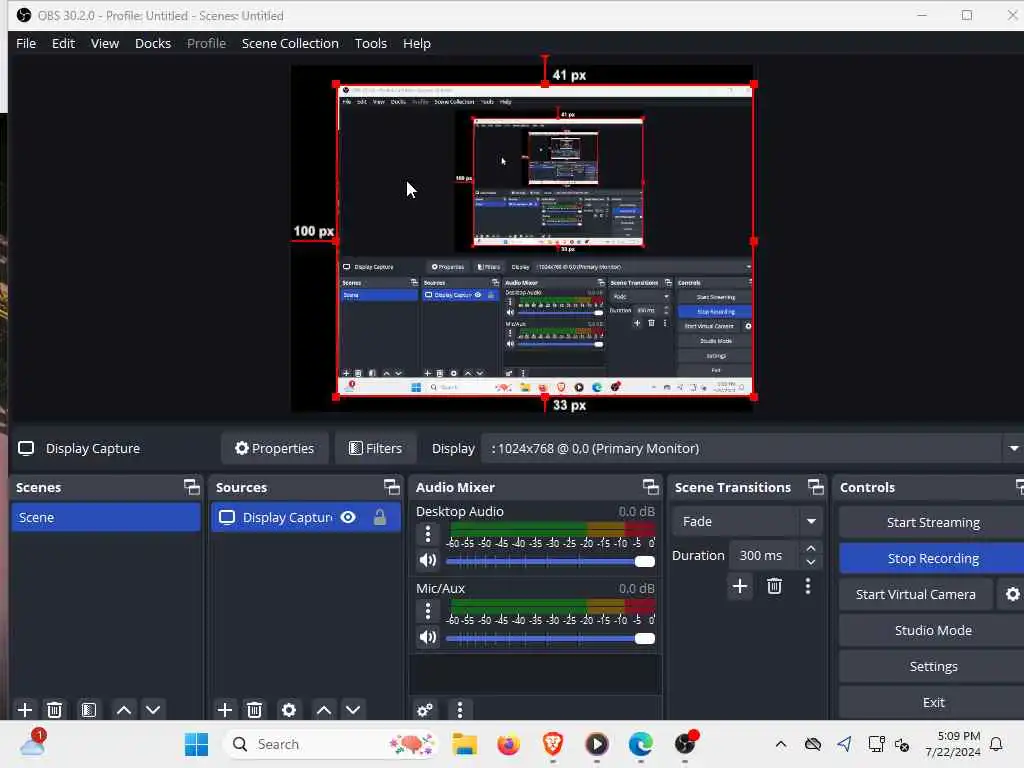Move source up in Sources panel

[x=324, y=709]
